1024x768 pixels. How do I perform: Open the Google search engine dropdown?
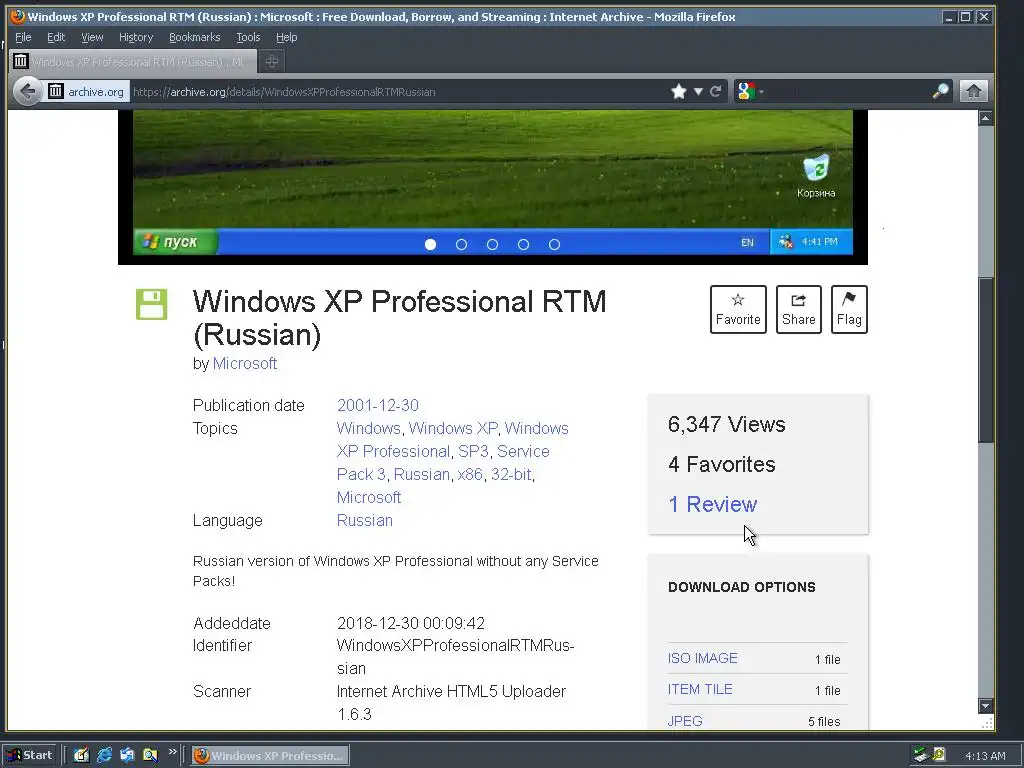pos(750,91)
